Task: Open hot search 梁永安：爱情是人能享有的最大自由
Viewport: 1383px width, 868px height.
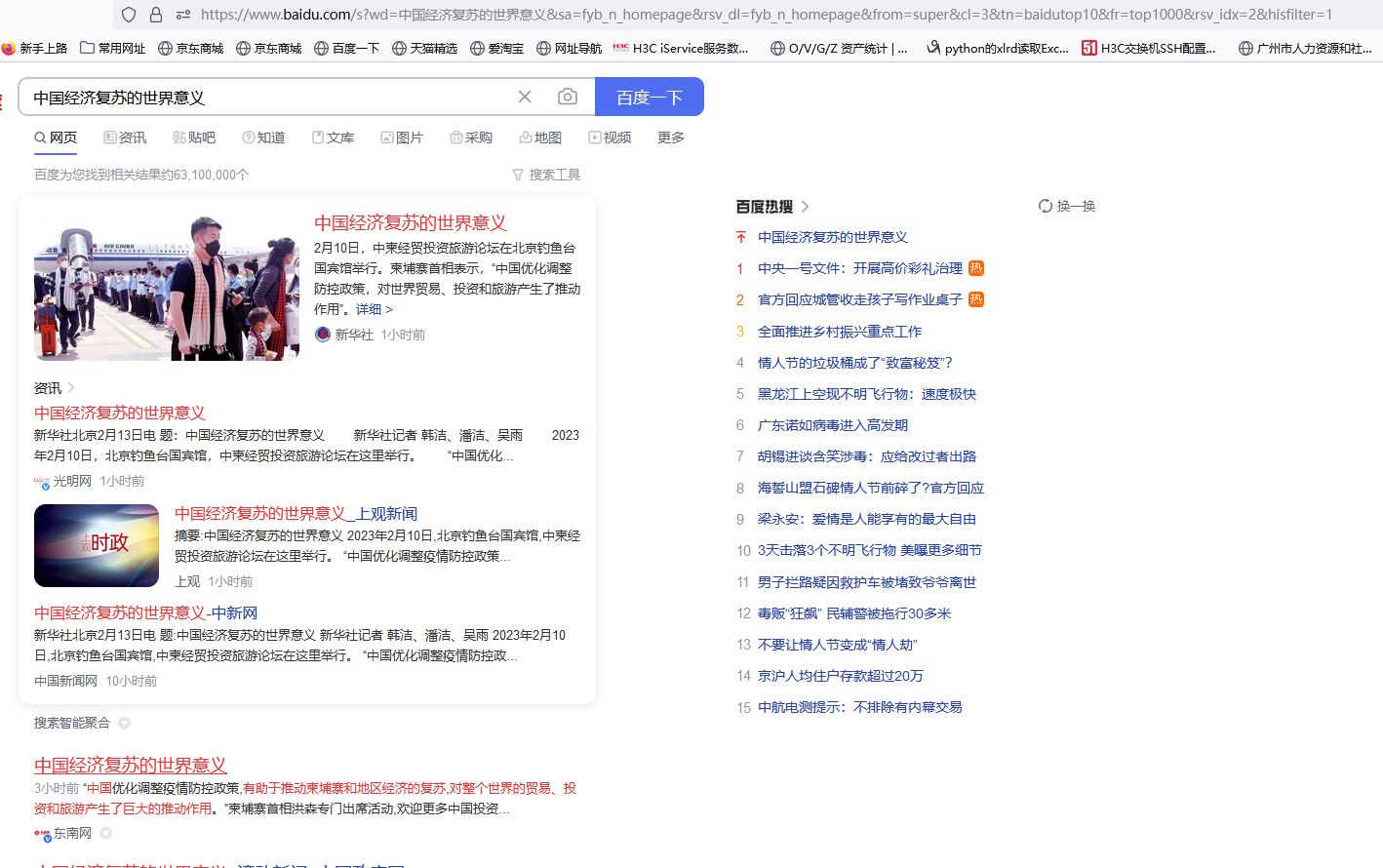Action: [x=867, y=519]
